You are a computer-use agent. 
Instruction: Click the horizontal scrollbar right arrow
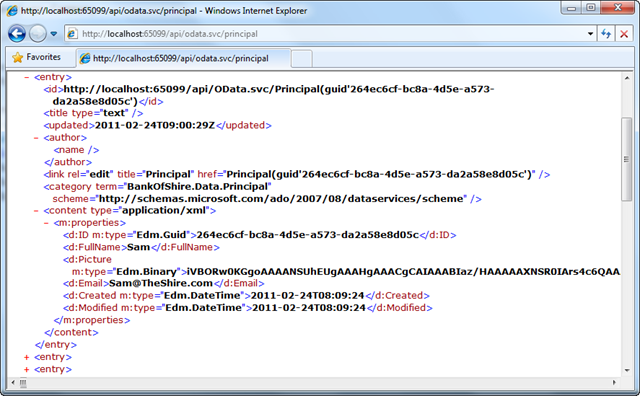614,383
